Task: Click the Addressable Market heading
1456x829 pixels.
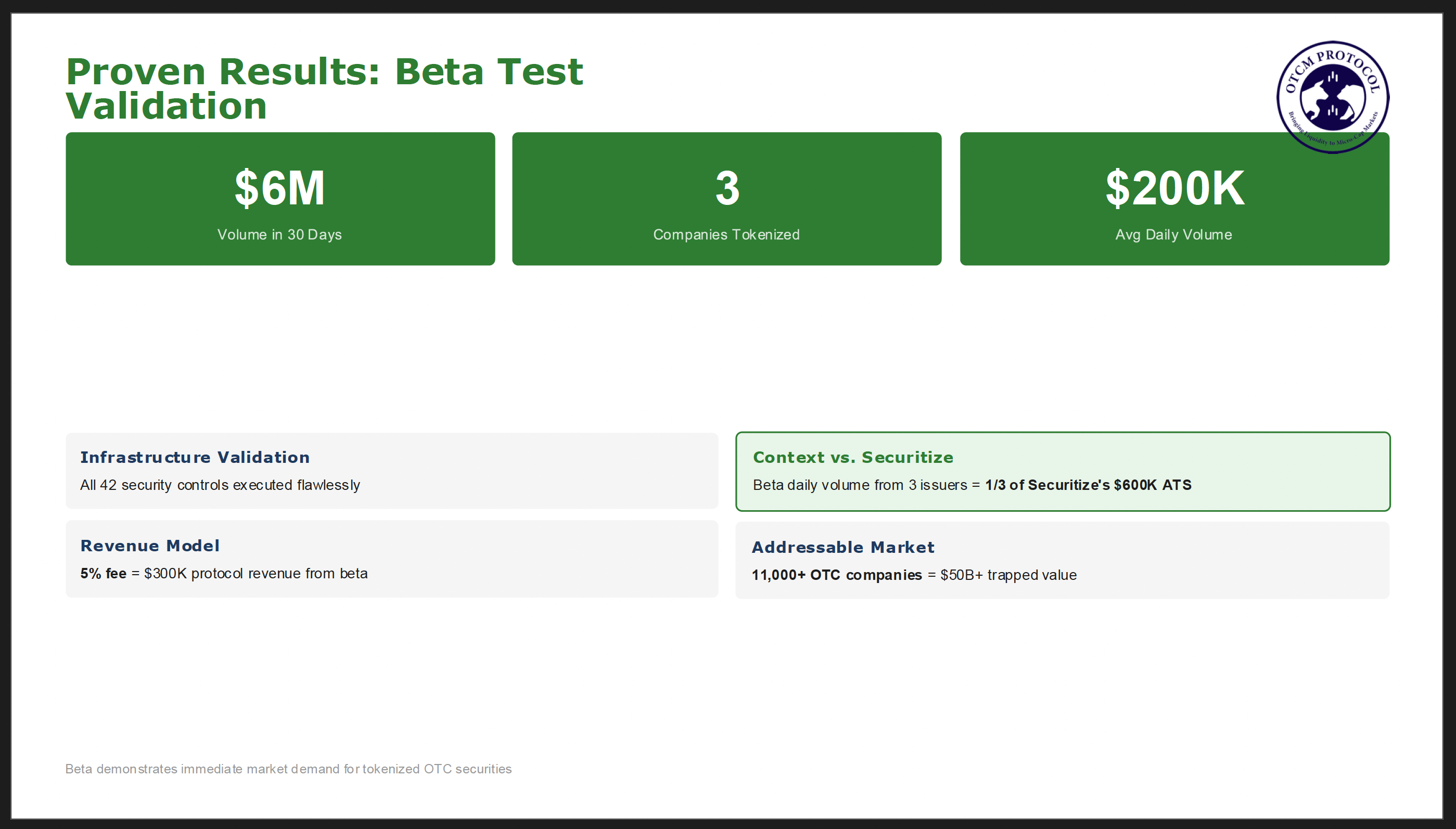Action: coord(842,547)
